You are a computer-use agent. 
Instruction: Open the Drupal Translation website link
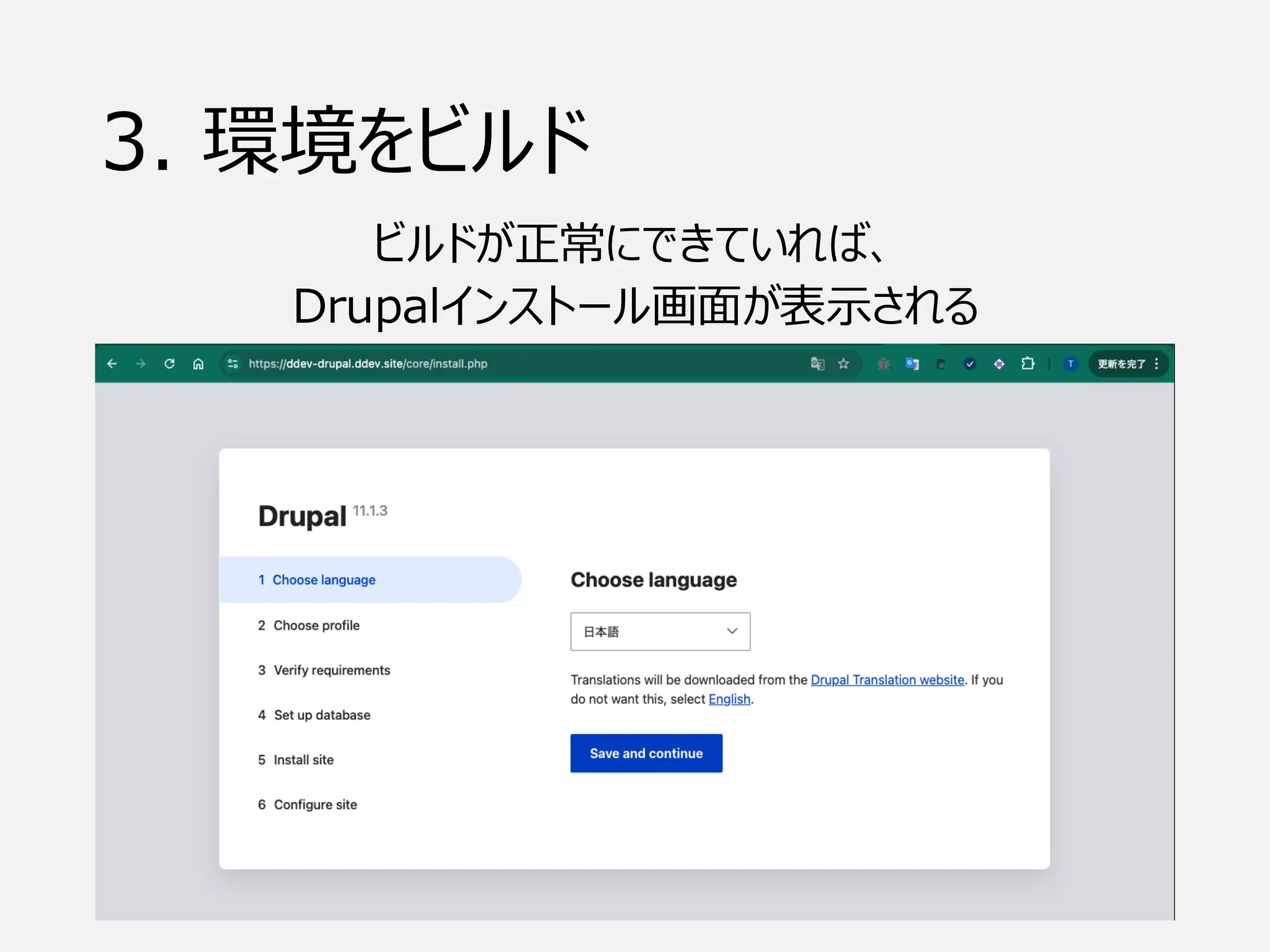[887, 680]
